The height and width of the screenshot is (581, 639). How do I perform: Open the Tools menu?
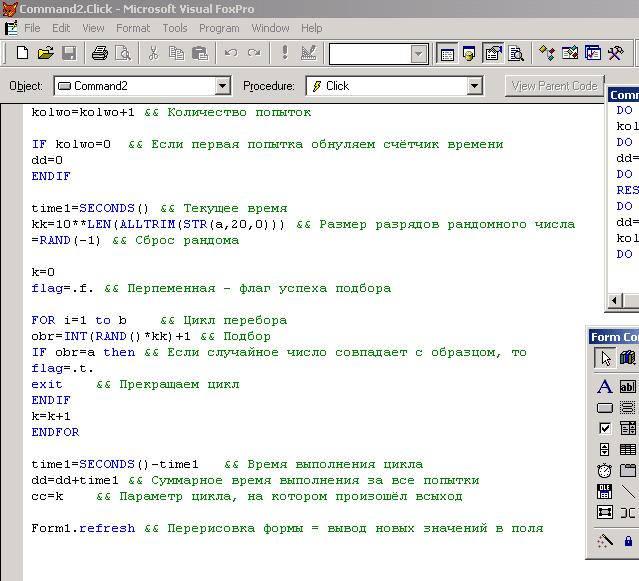click(175, 28)
